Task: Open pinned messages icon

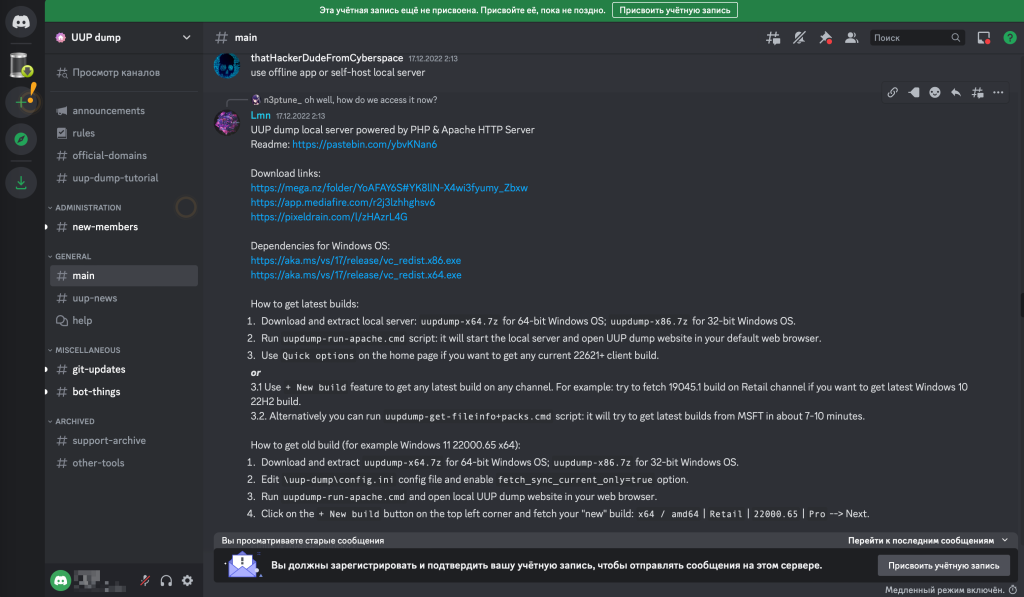Action: point(825,38)
